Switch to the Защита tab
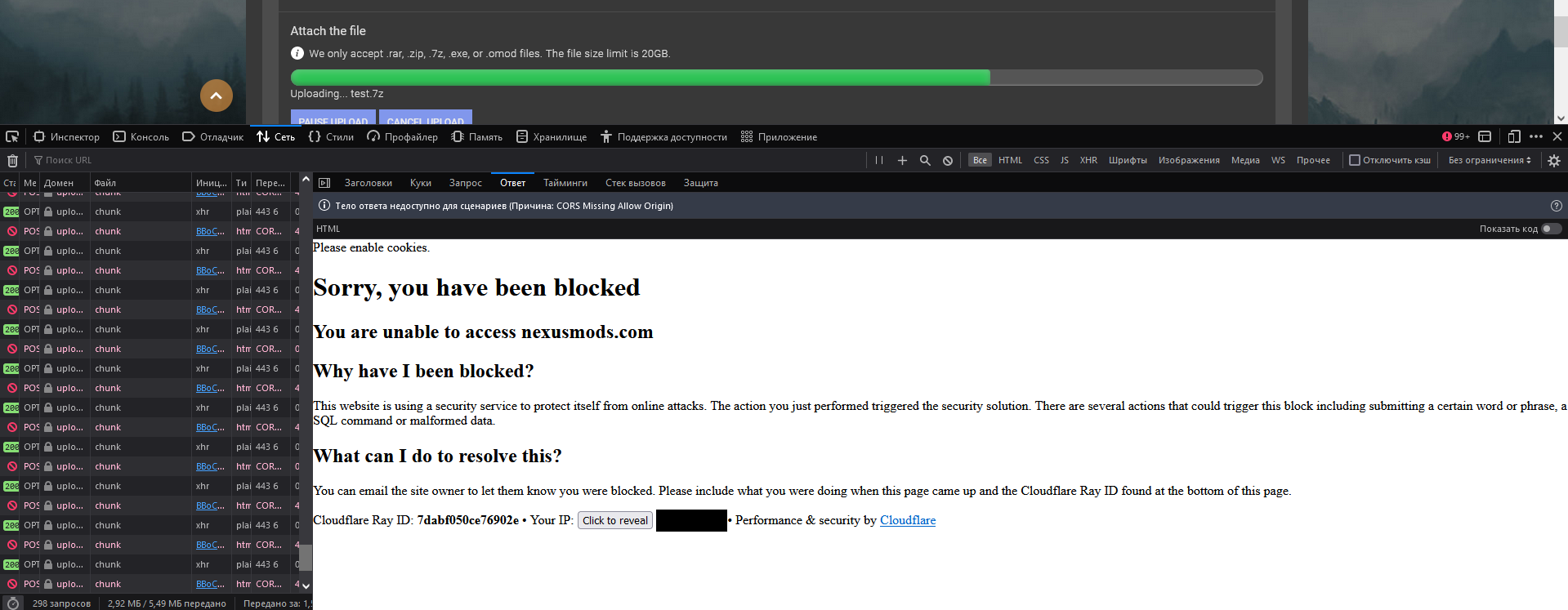This screenshot has width=1568, height=610. 701,183
